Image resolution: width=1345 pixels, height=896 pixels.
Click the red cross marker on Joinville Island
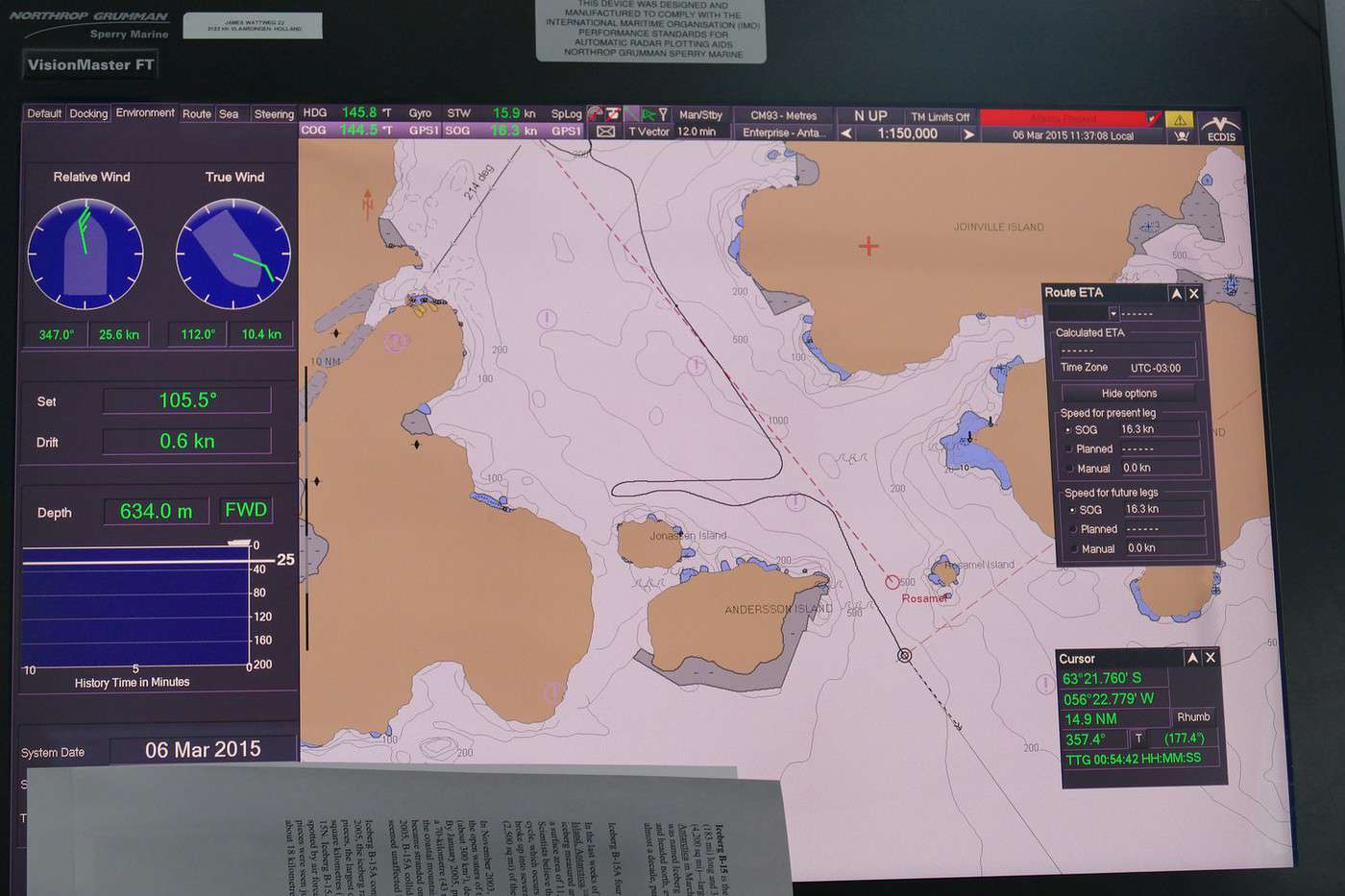[868, 246]
